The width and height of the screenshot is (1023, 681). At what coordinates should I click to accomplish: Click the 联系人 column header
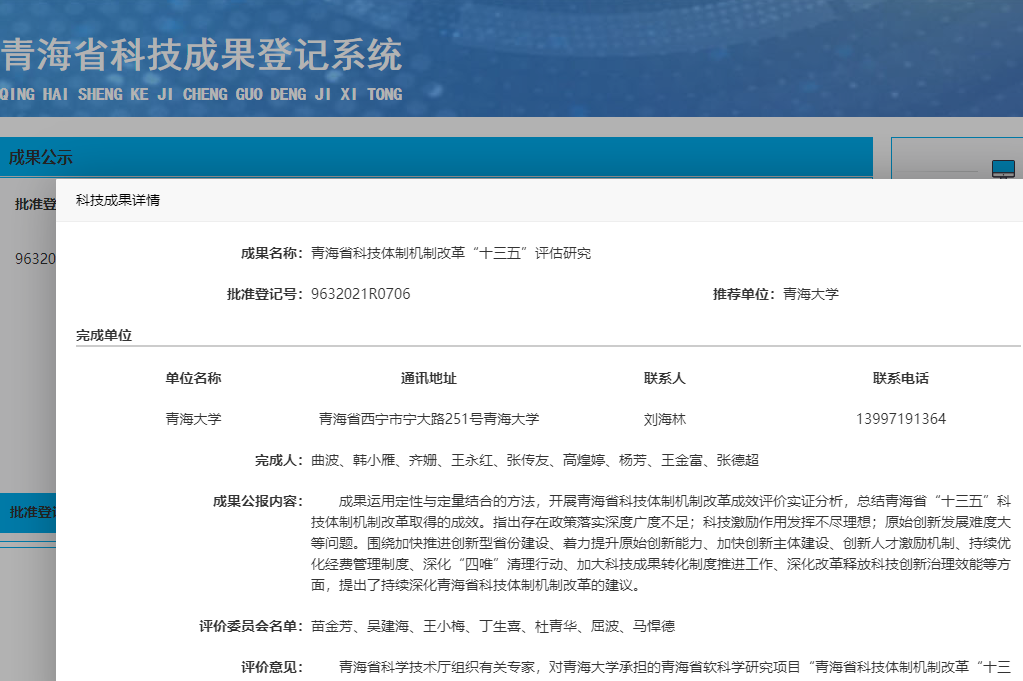pos(665,378)
